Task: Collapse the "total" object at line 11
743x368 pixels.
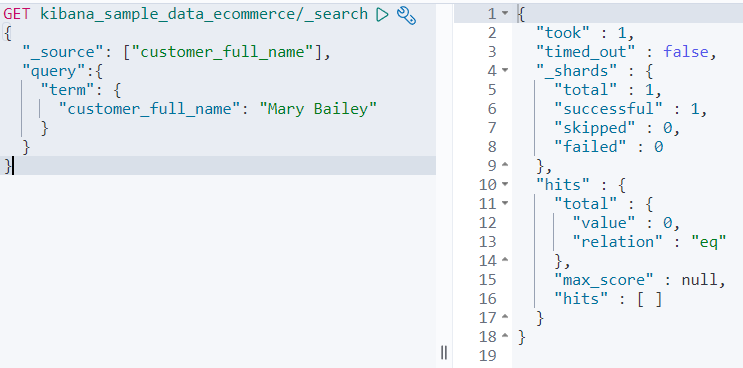Action: point(505,204)
